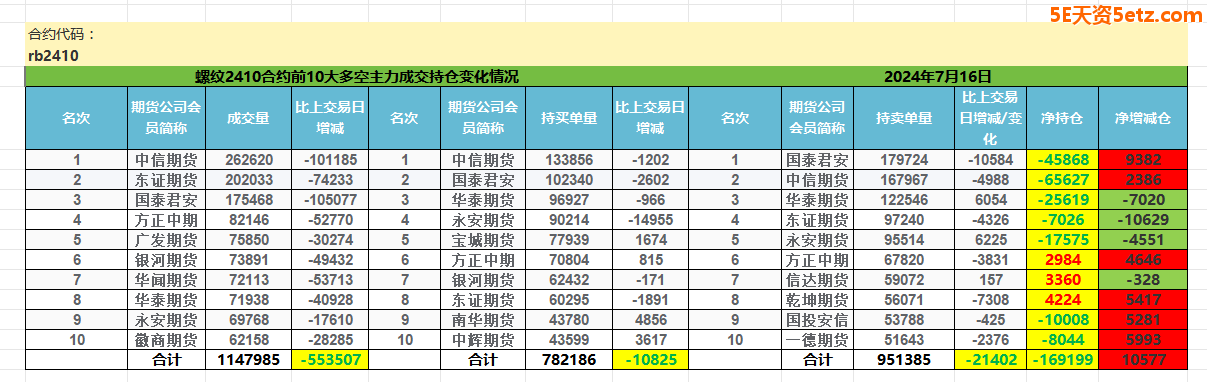The height and width of the screenshot is (382, 1207).
Task: Click the 2024年7月16日 date cell
Action: (937, 76)
